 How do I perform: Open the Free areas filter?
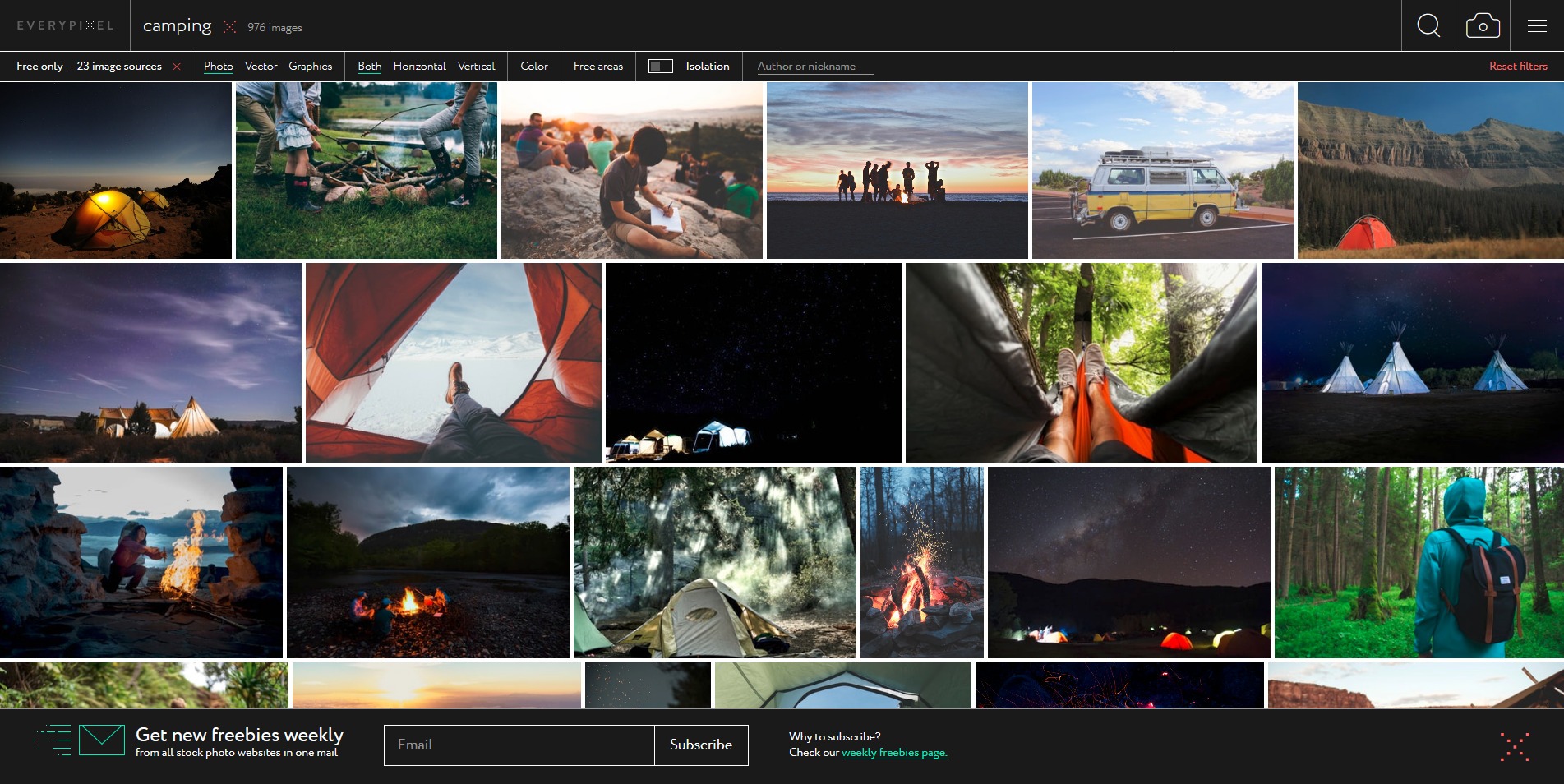pos(597,66)
